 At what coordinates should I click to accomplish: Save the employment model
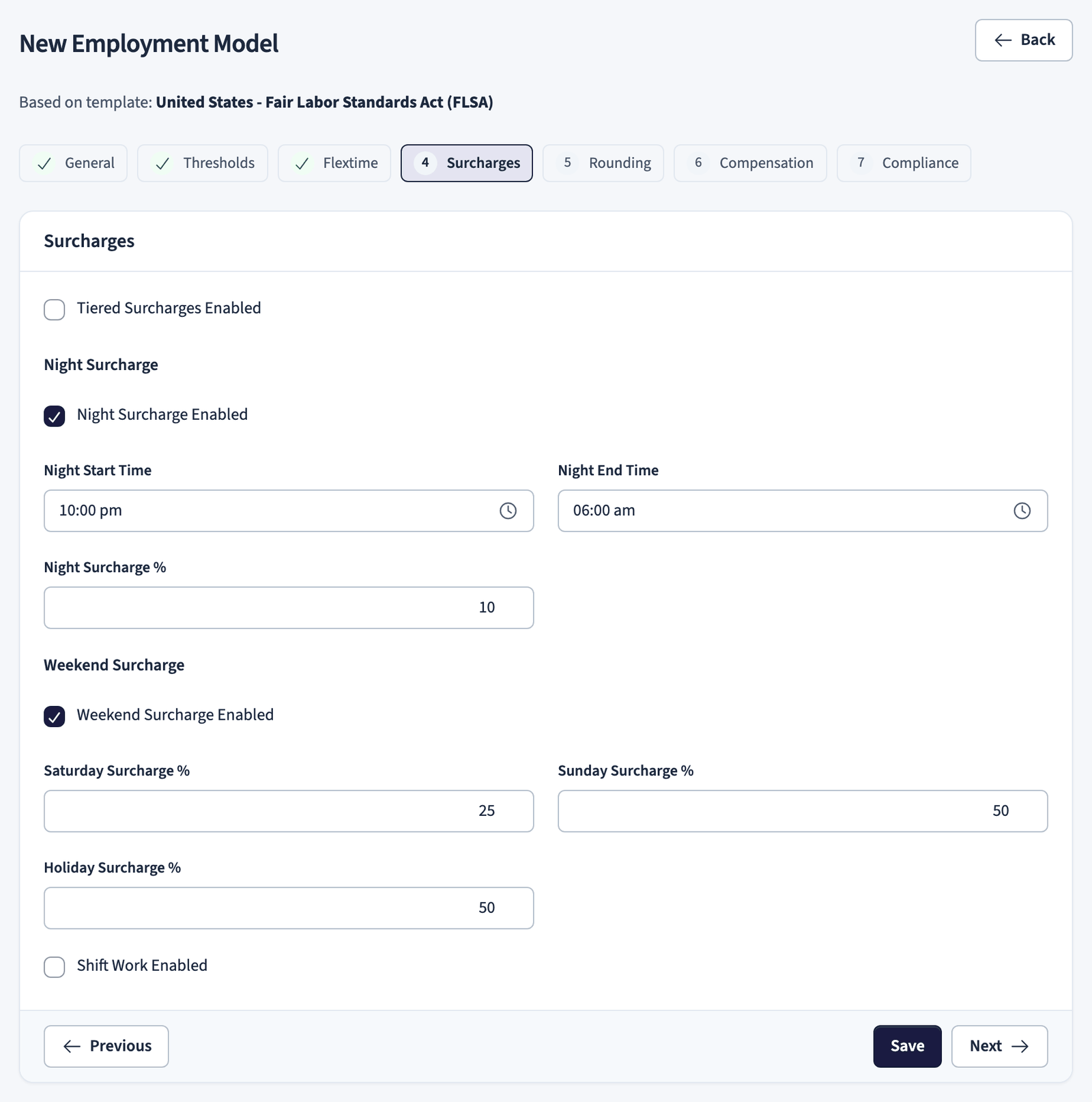click(907, 1046)
